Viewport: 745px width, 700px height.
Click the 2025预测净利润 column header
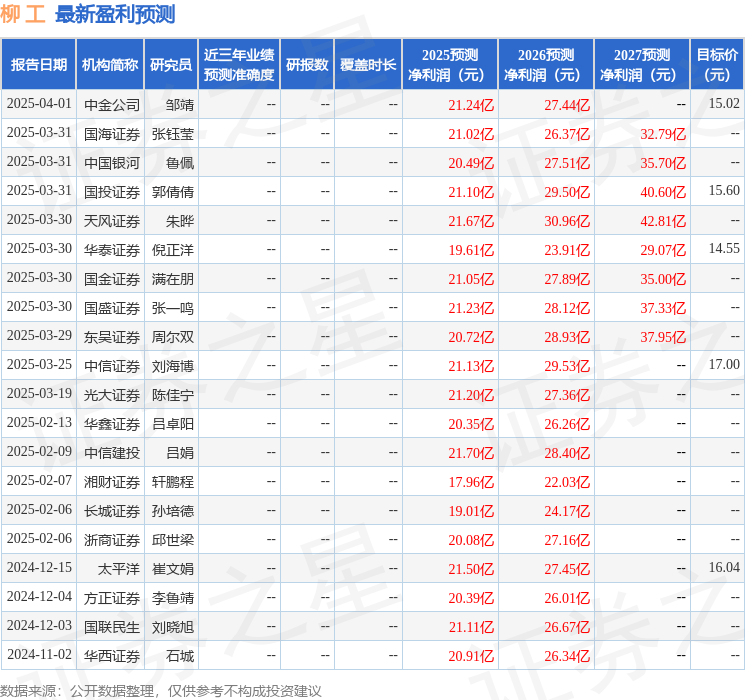click(450, 65)
